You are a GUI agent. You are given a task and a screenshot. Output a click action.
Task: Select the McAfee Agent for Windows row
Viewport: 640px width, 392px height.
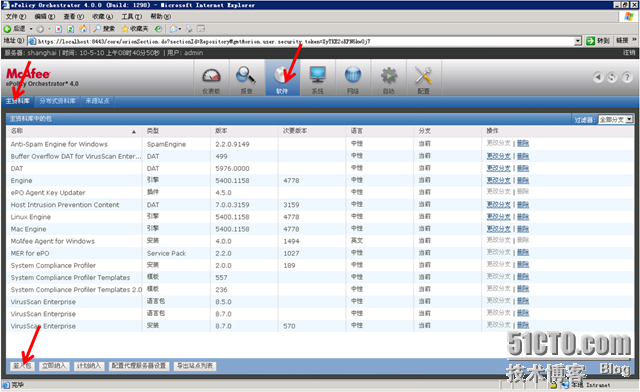coord(320,241)
